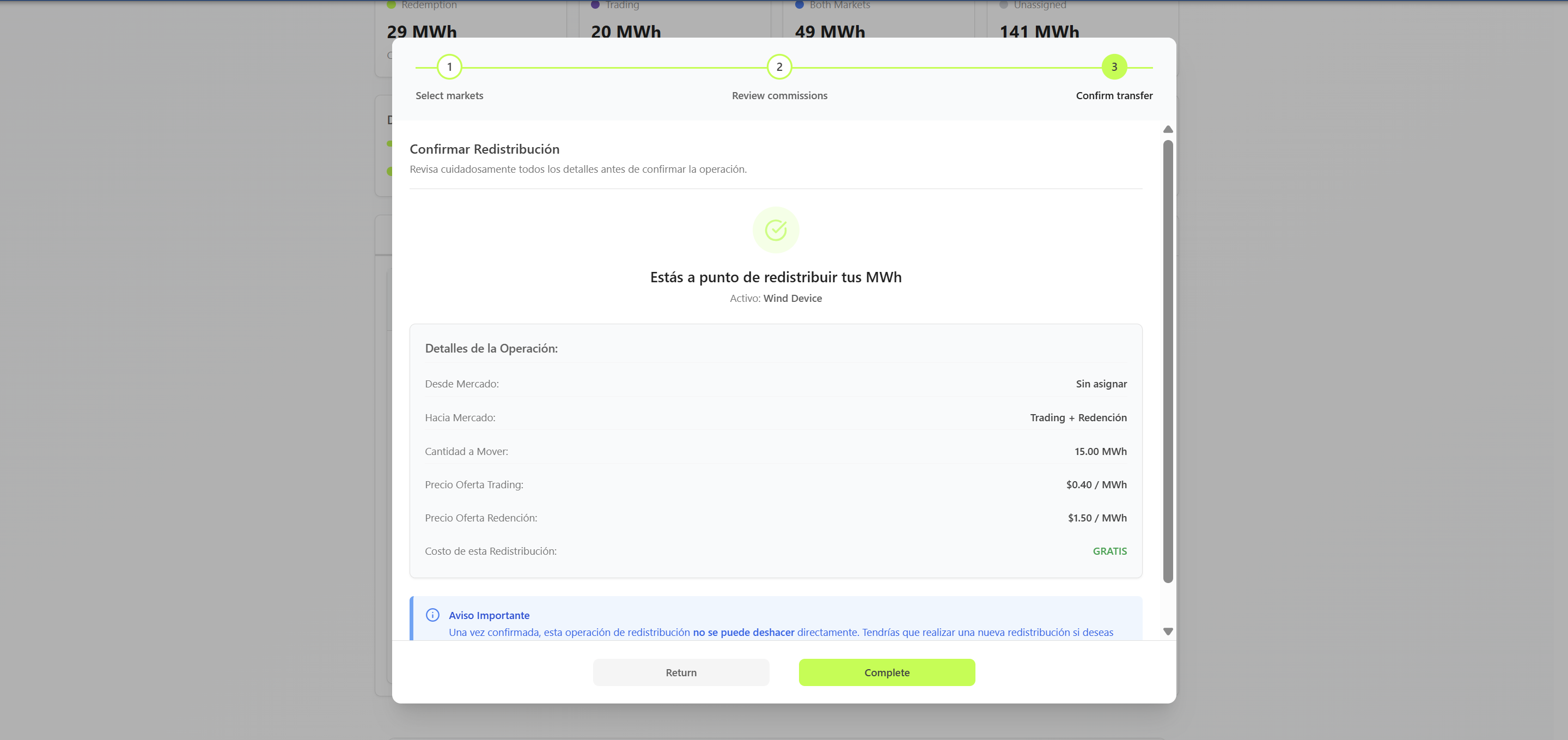Click the purple Trading status dot

[x=595, y=4]
